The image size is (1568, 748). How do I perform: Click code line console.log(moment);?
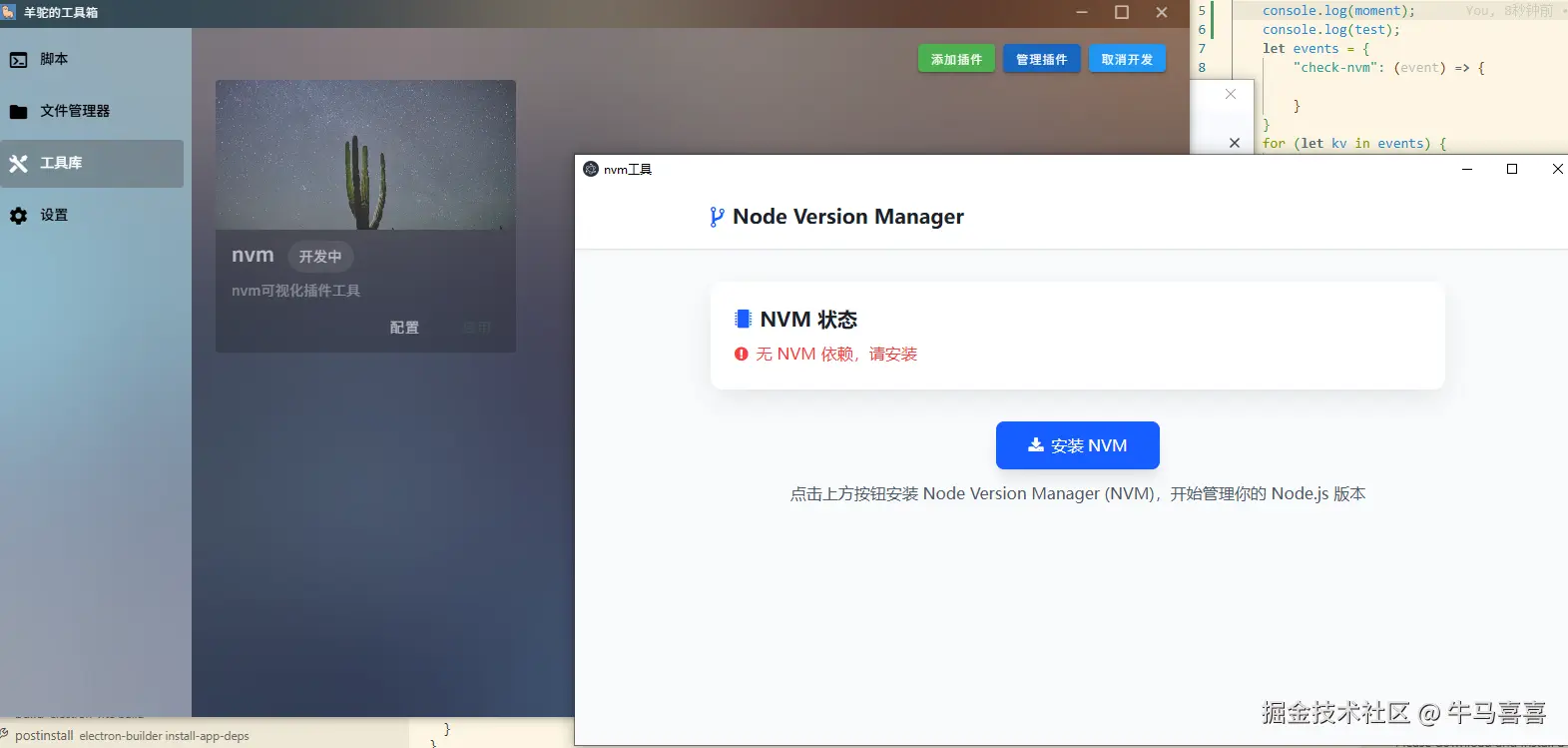click(1338, 10)
